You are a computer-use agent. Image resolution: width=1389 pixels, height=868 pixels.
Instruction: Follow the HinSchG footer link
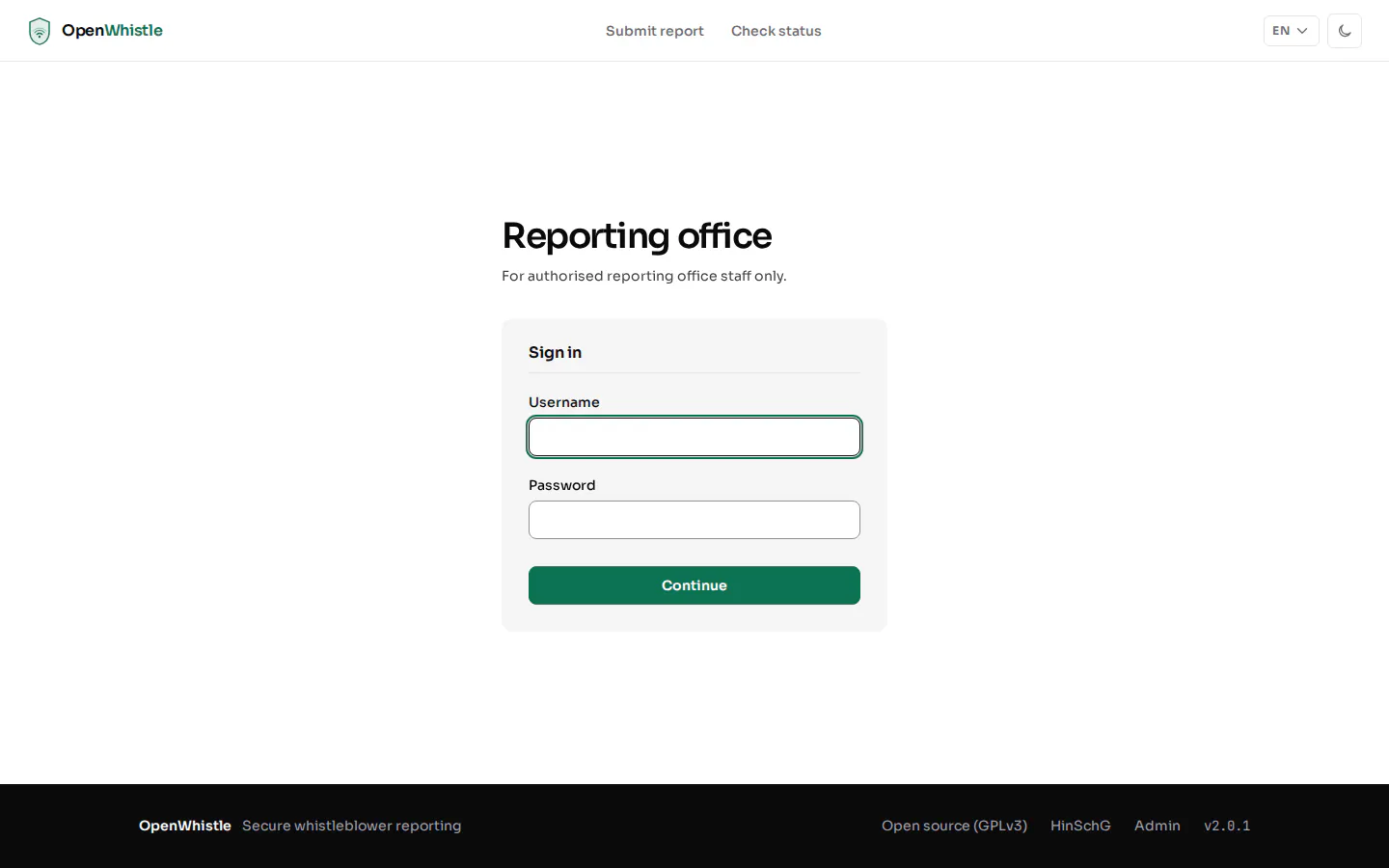1080,826
